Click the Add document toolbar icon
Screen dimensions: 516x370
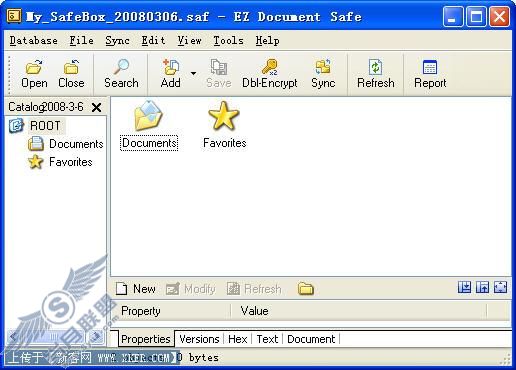tap(171, 74)
